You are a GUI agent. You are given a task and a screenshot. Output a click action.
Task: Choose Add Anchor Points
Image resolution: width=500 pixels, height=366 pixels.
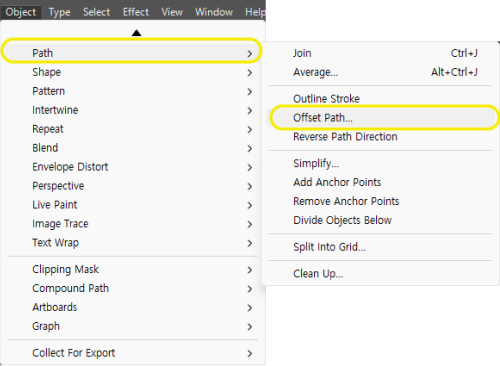pyautogui.click(x=380, y=182)
